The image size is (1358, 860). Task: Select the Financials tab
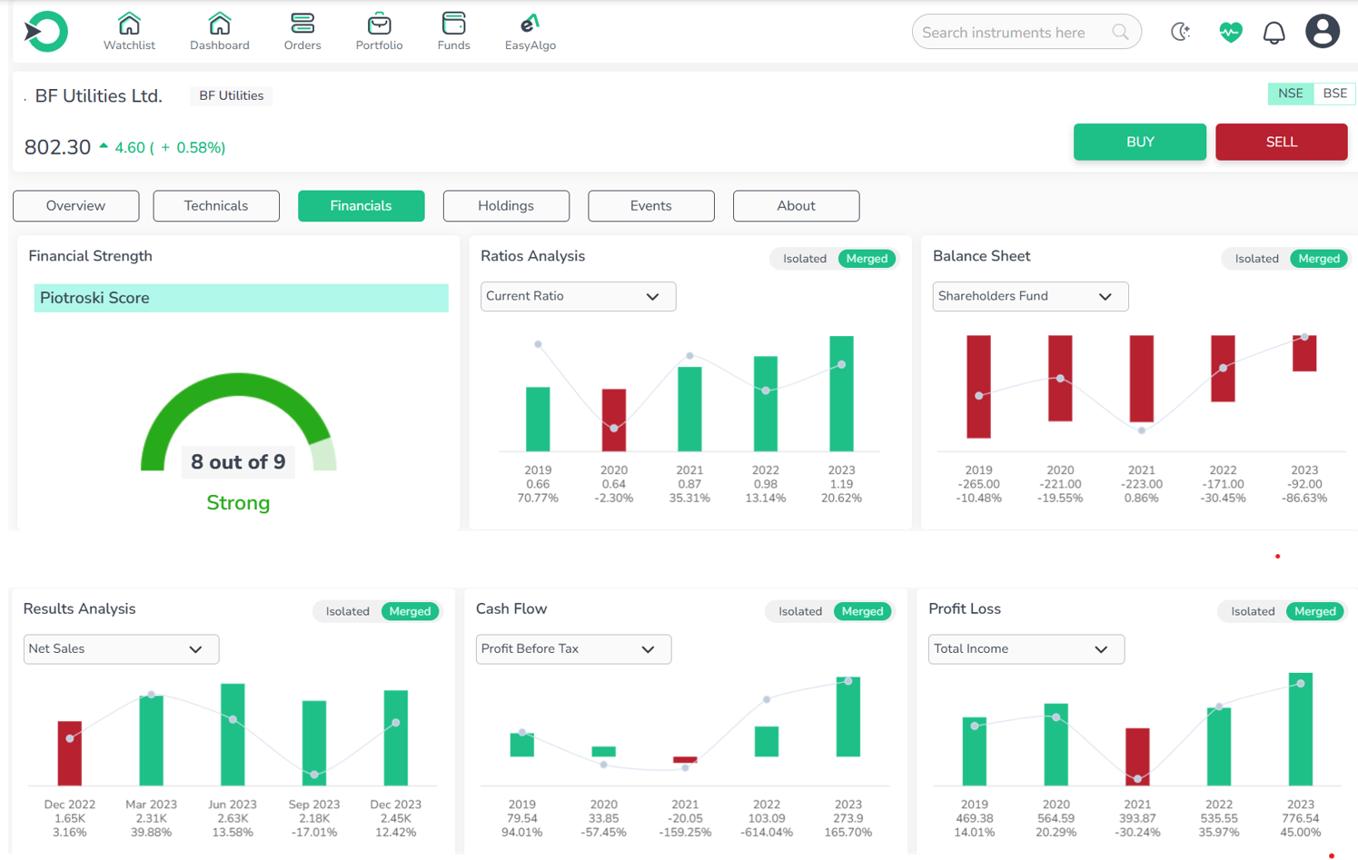tap(361, 206)
